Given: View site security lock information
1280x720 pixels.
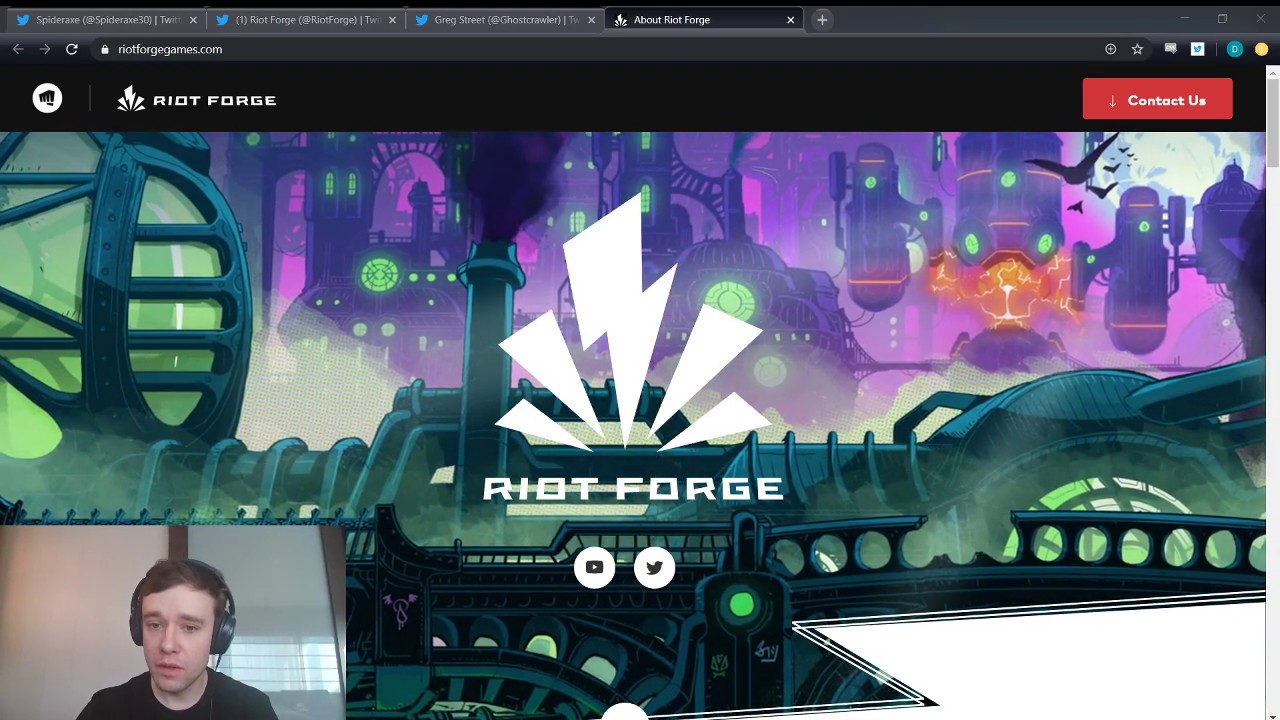Looking at the screenshot, I should point(105,49).
